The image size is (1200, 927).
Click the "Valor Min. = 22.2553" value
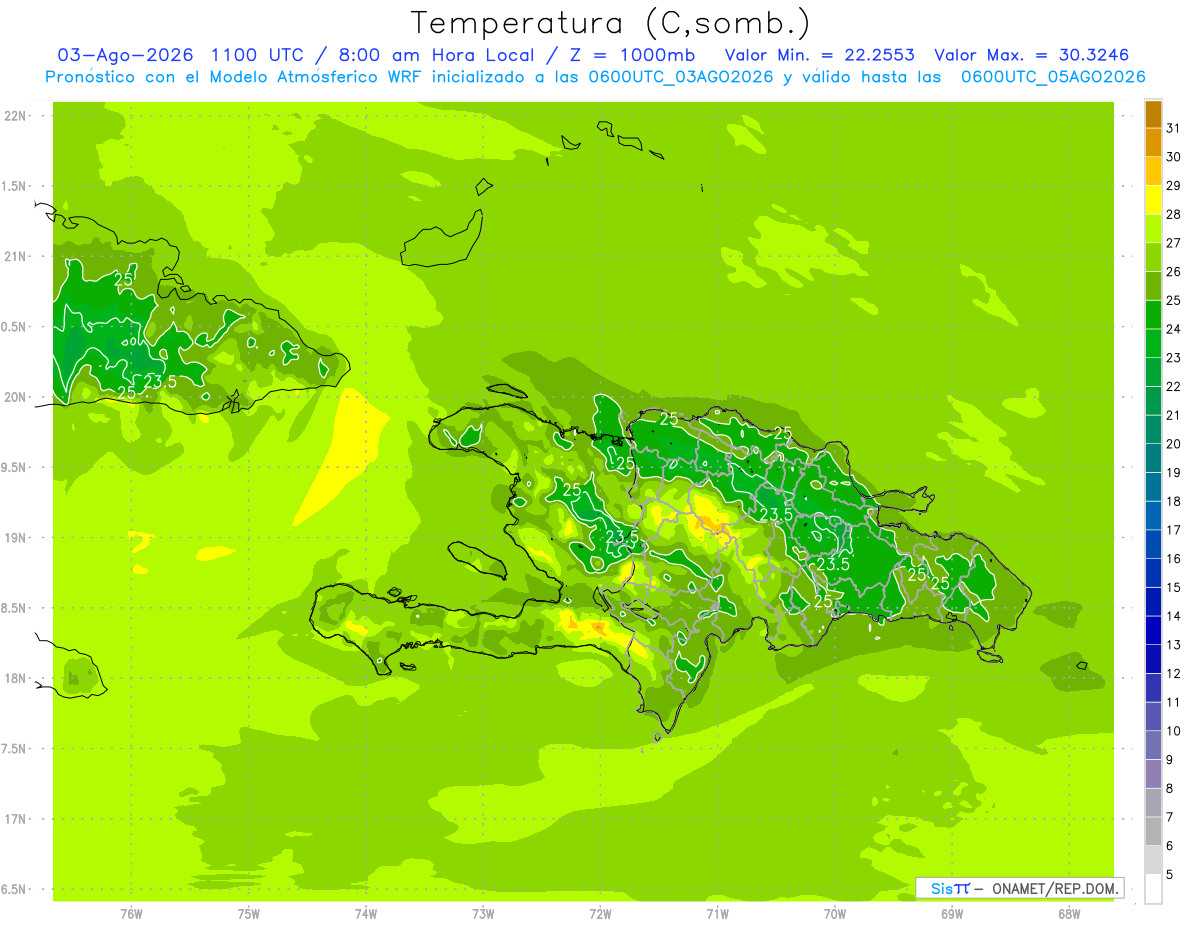point(819,55)
